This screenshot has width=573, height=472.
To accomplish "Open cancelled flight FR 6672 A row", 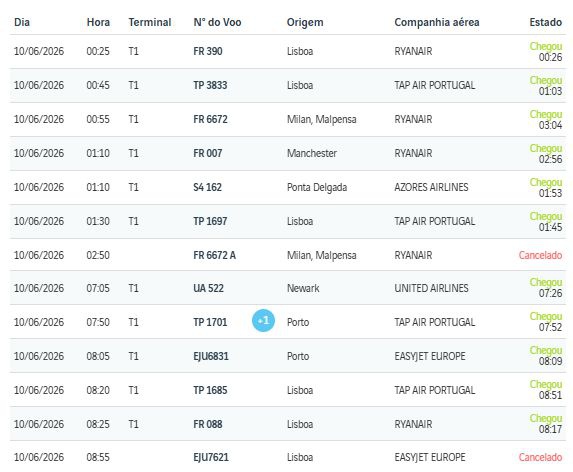I will click(288, 255).
